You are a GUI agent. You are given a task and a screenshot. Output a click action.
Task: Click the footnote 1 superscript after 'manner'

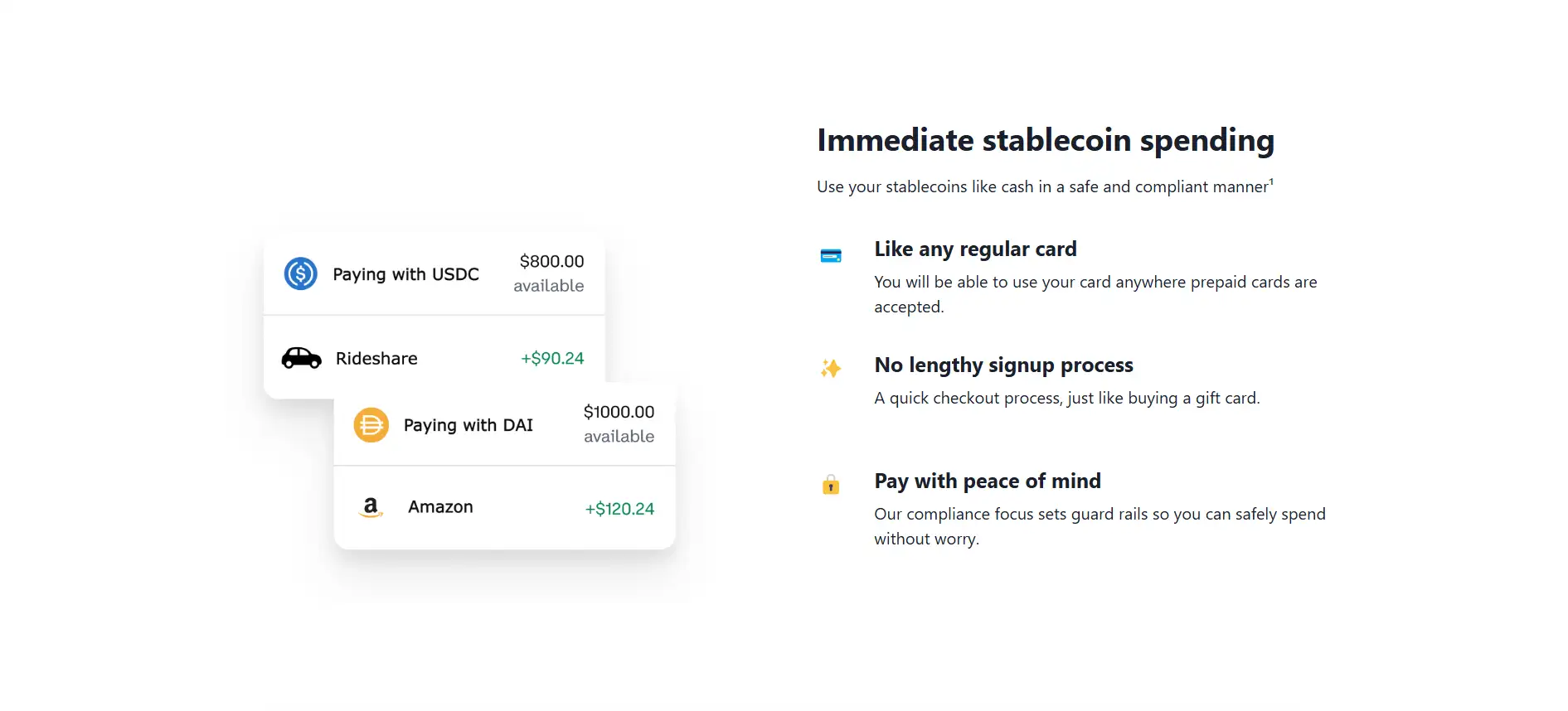pyautogui.click(x=1271, y=181)
